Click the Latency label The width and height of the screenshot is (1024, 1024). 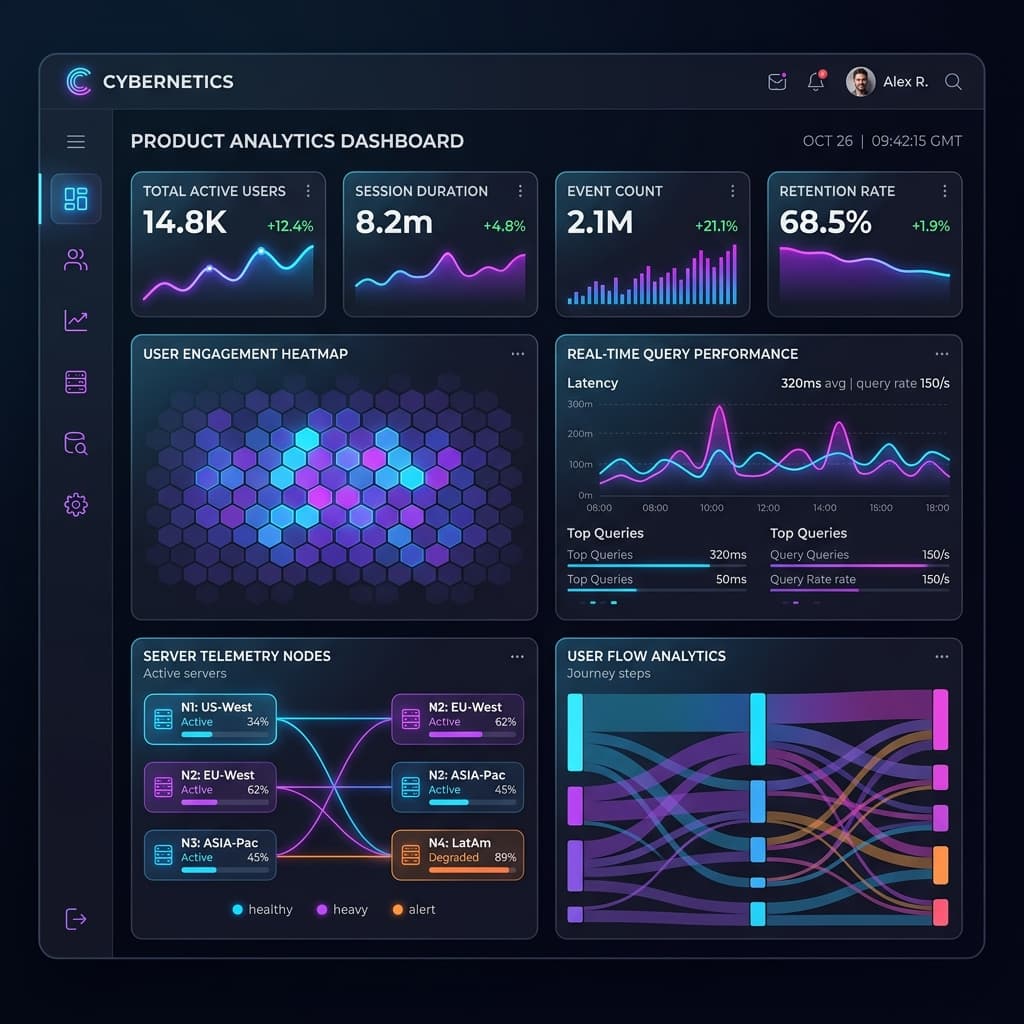(x=592, y=383)
